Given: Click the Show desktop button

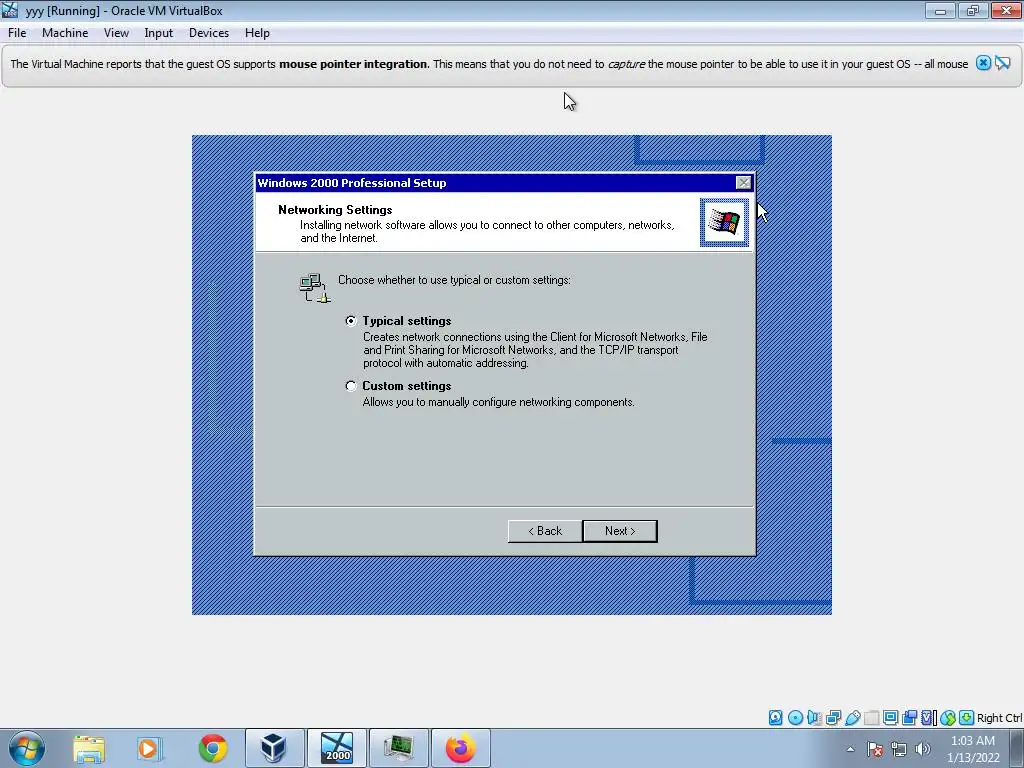Looking at the screenshot, I should click(x=1017, y=748).
